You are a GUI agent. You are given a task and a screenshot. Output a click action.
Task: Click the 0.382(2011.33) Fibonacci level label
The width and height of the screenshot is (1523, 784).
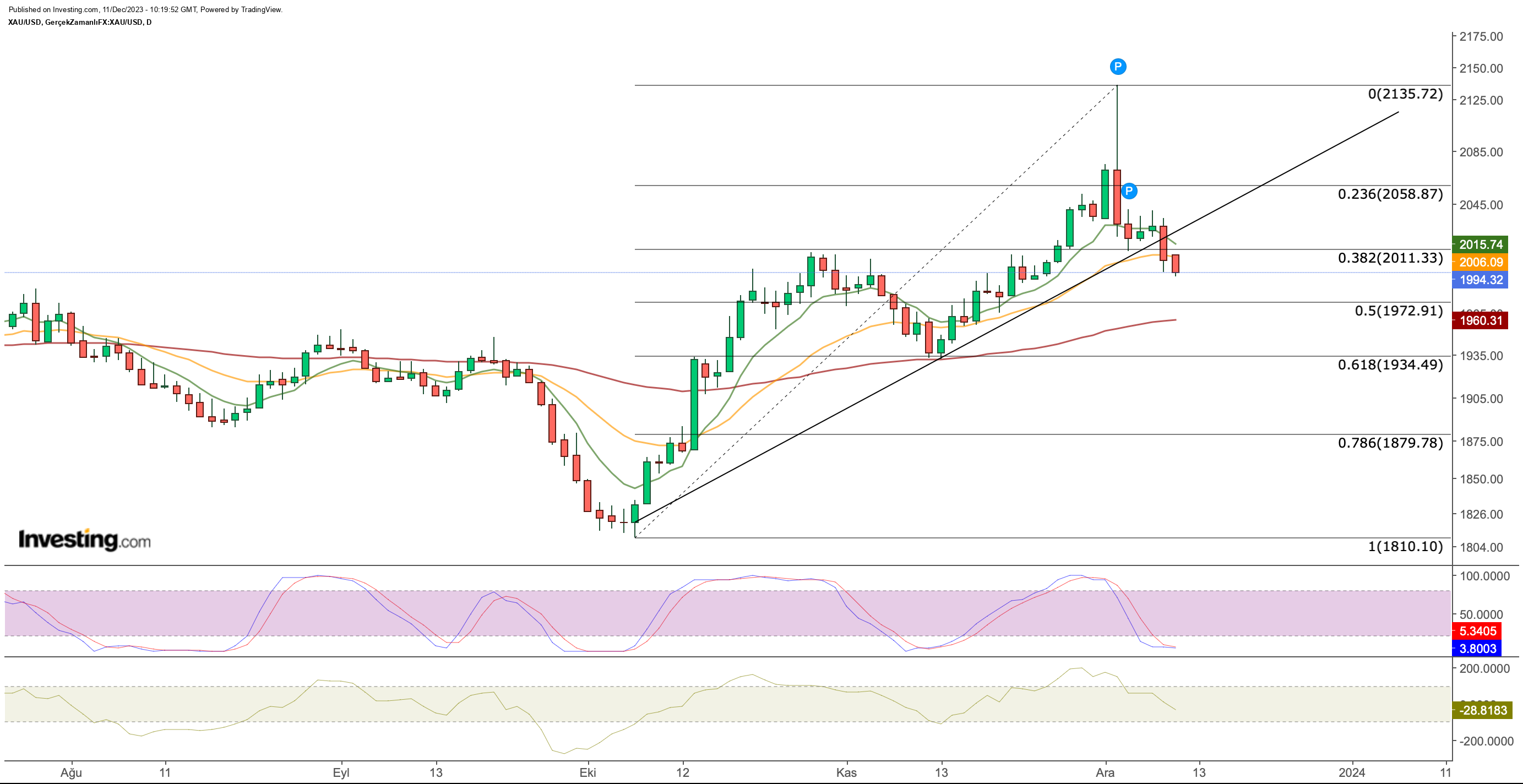[x=1390, y=258]
